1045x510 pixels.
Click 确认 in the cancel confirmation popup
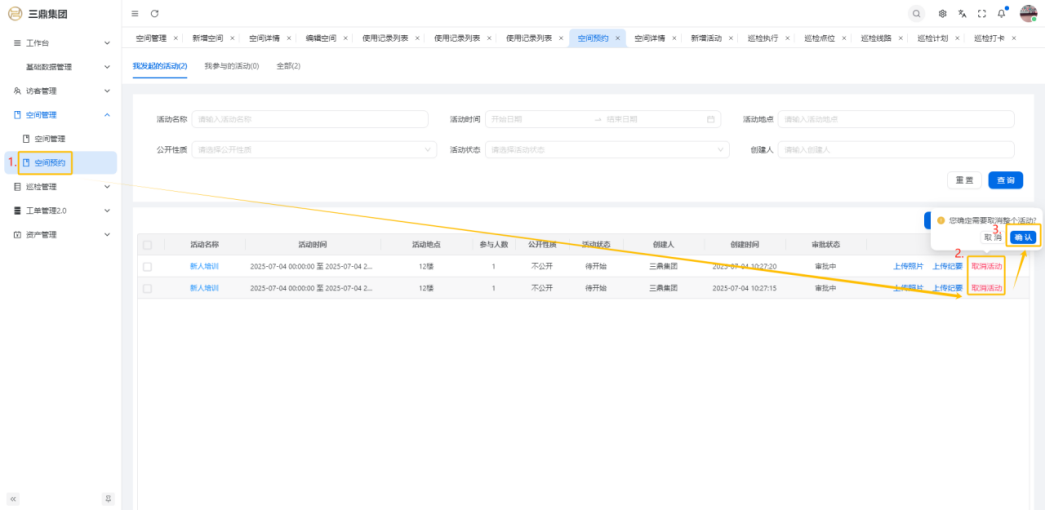[1021, 237]
